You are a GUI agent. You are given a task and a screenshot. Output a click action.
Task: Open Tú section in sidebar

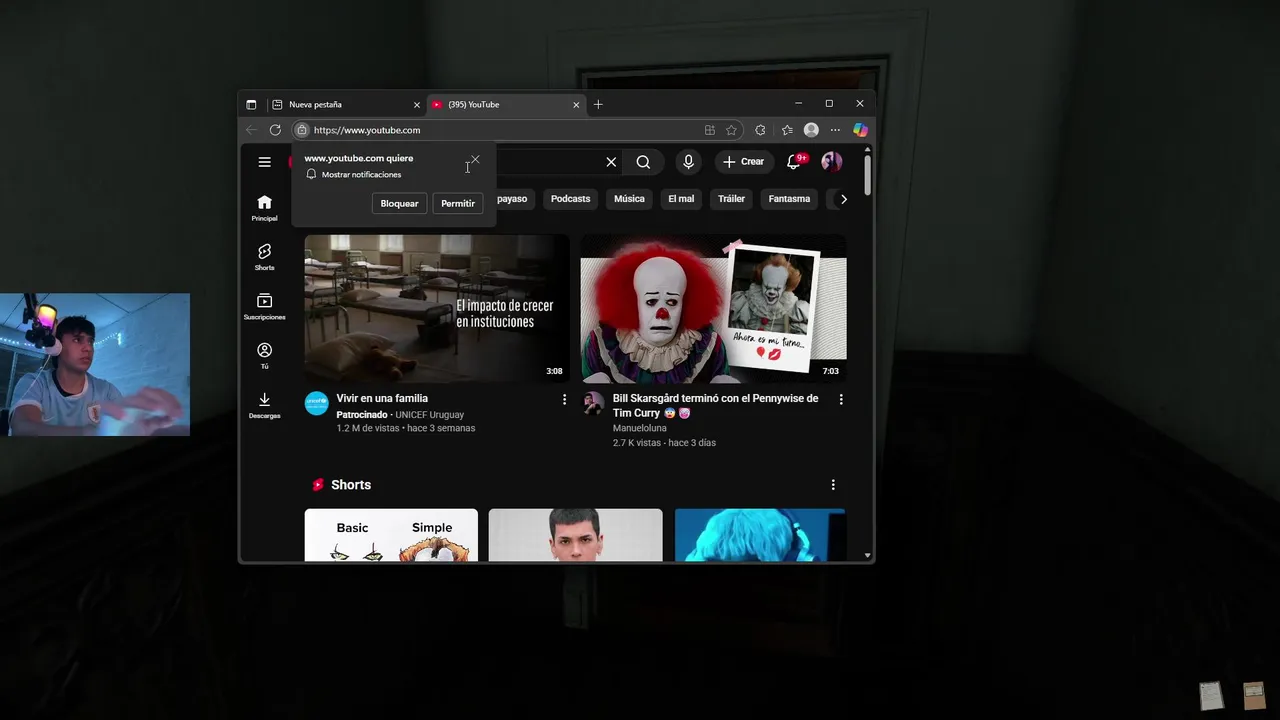point(264,356)
